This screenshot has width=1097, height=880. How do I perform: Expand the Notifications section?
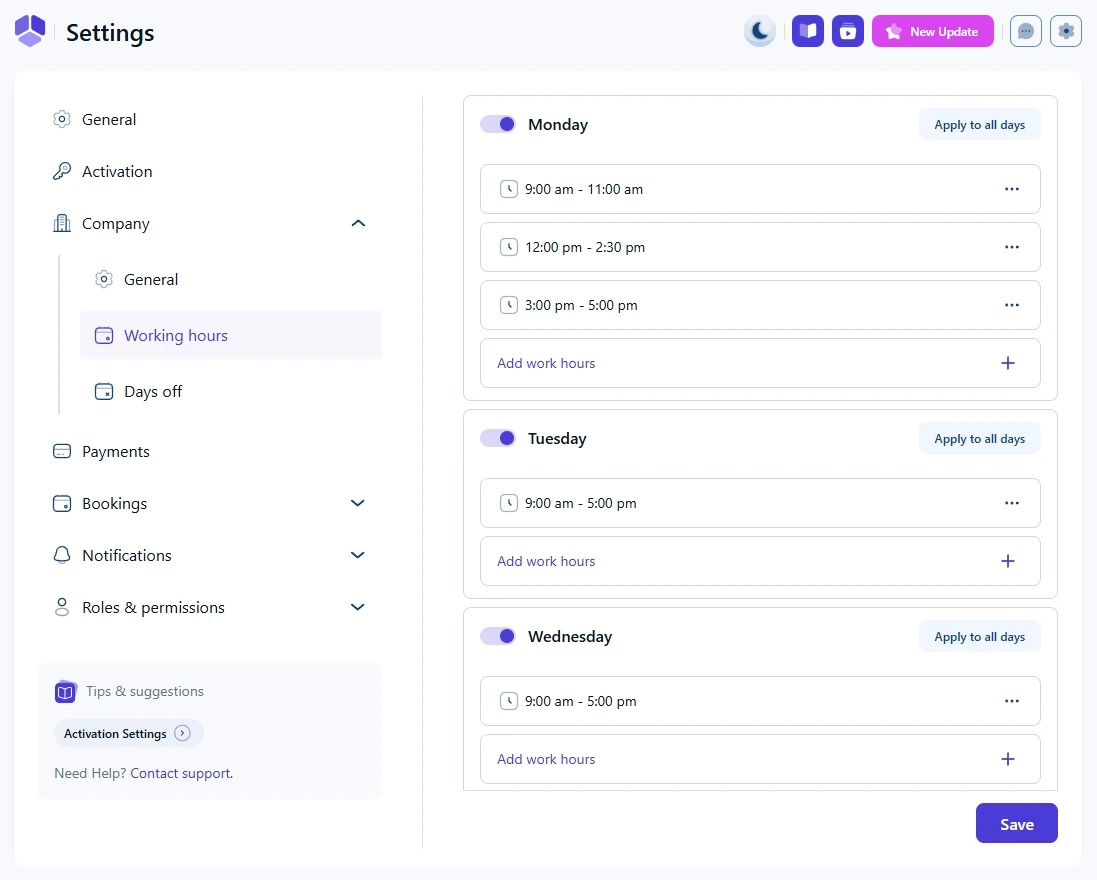[358, 555]
